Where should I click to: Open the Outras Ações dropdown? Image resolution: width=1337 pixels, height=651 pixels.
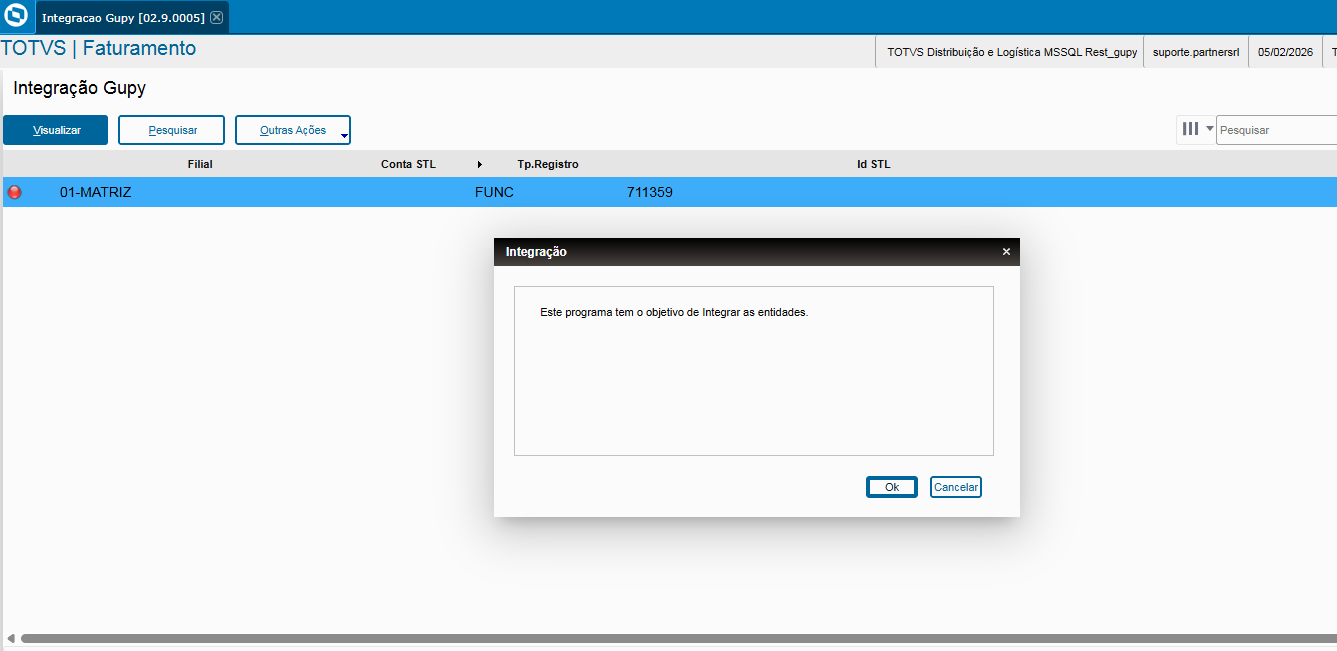click(293, 130)
